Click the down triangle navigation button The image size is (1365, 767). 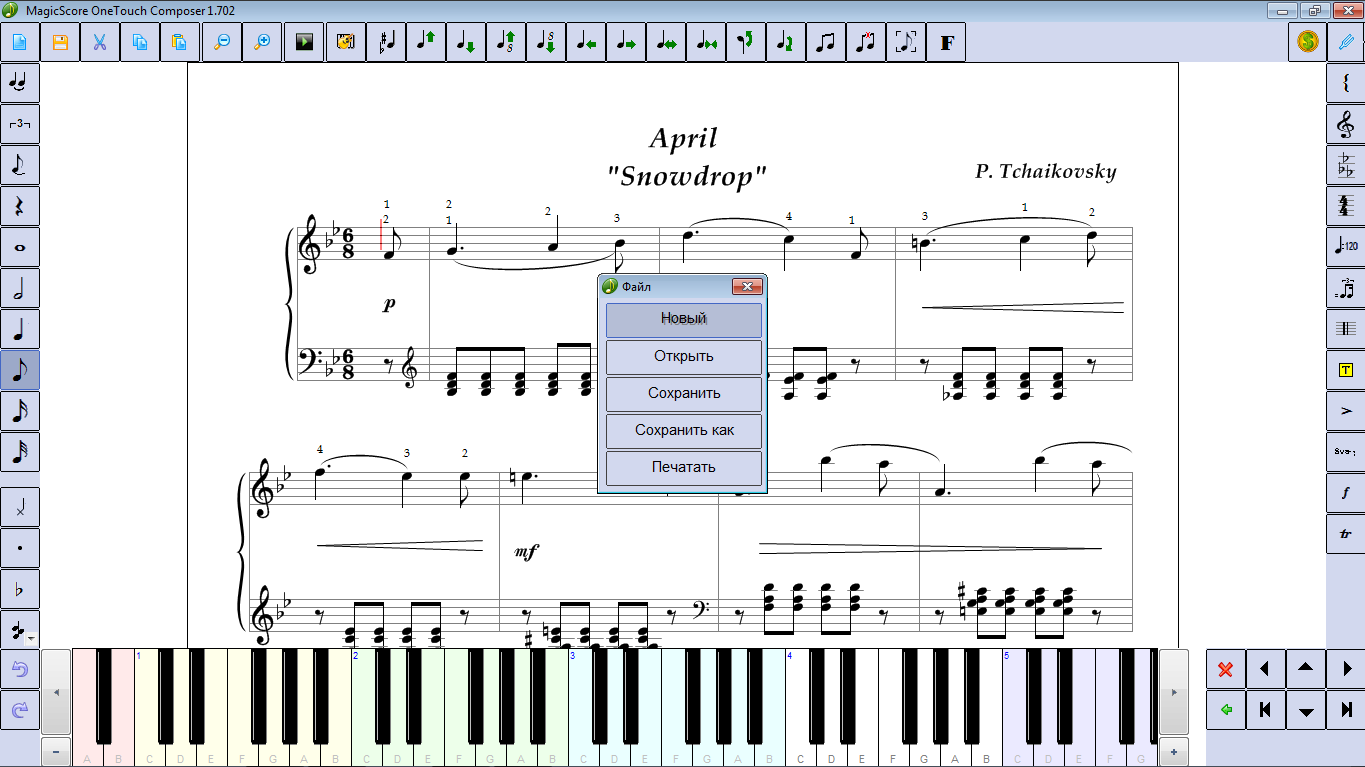[1306, 709]
